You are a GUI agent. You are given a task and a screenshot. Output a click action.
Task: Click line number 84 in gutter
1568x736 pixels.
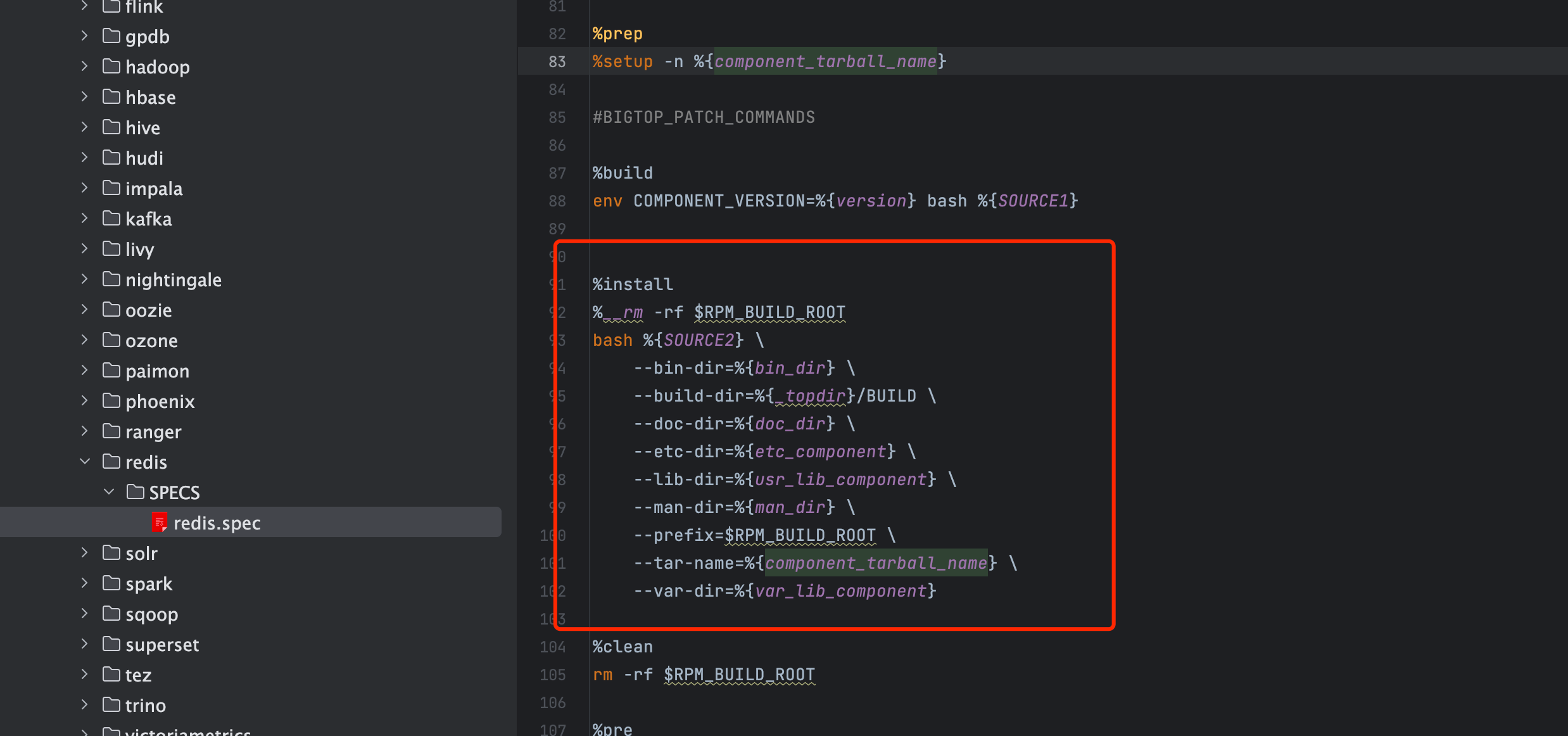pos(557,89)
